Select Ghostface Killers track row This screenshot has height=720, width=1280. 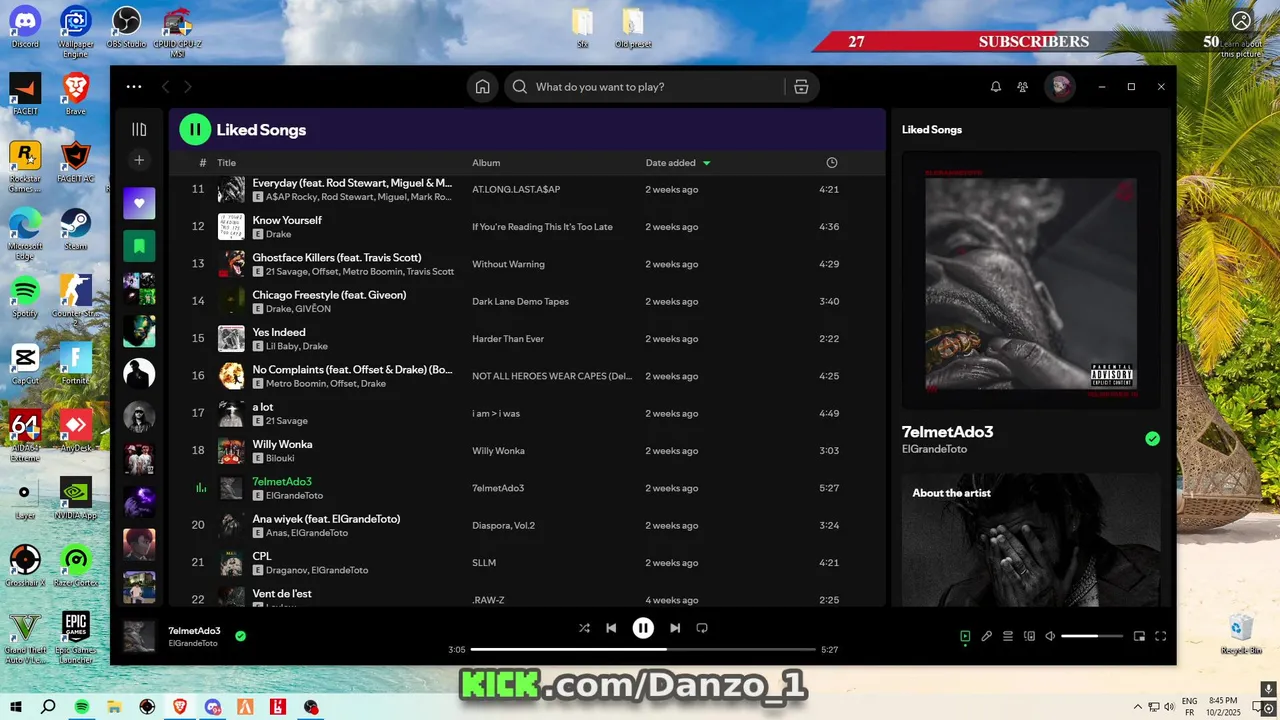[527, 264]
